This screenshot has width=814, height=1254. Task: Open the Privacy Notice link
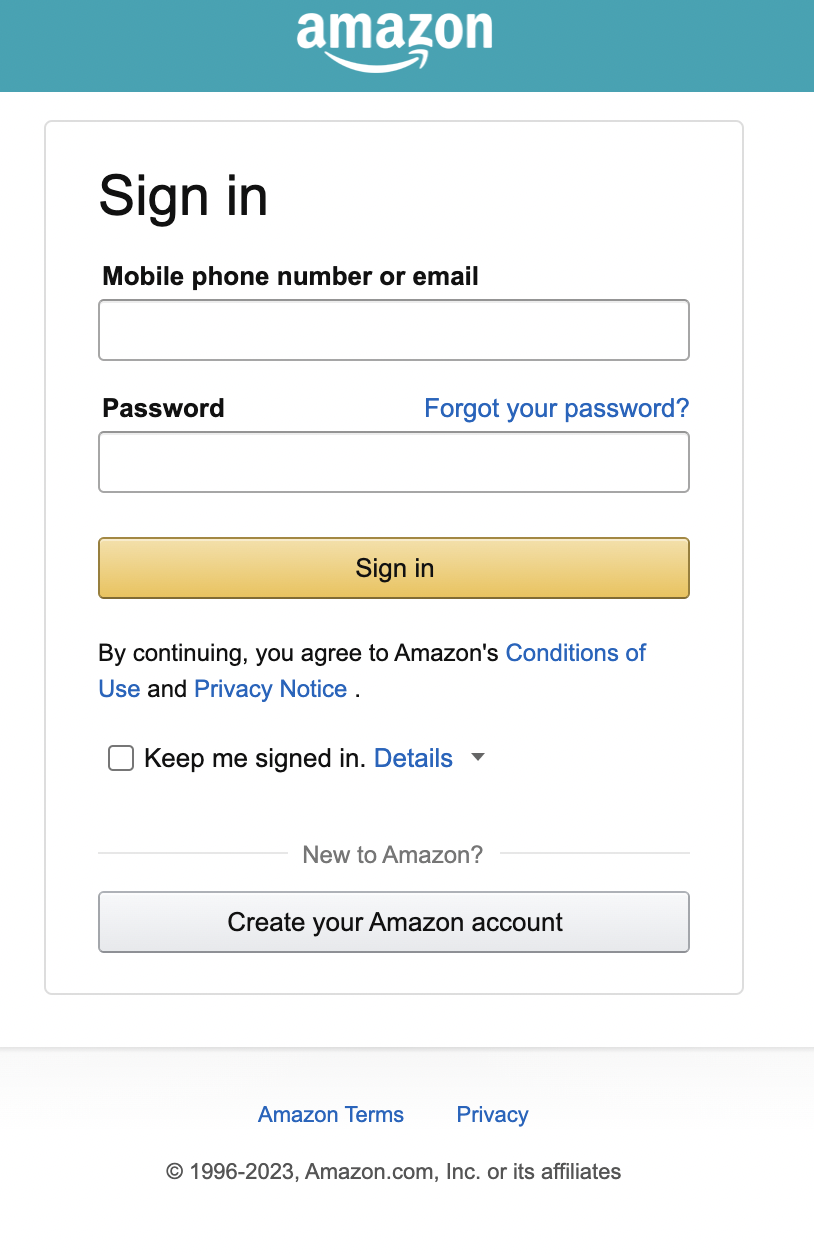270,689
